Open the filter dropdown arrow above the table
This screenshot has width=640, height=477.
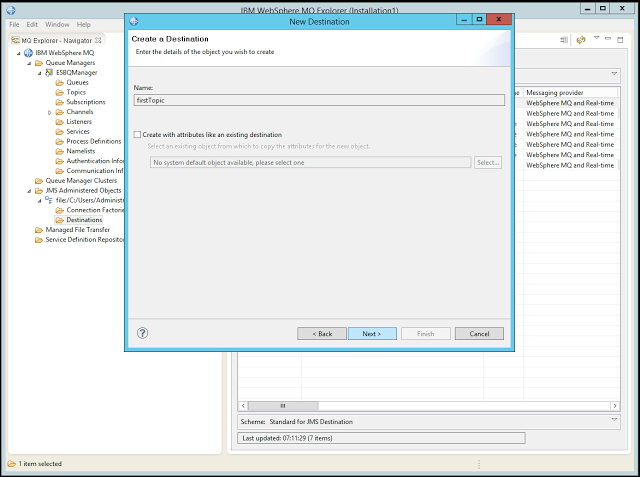click(614, 73)
